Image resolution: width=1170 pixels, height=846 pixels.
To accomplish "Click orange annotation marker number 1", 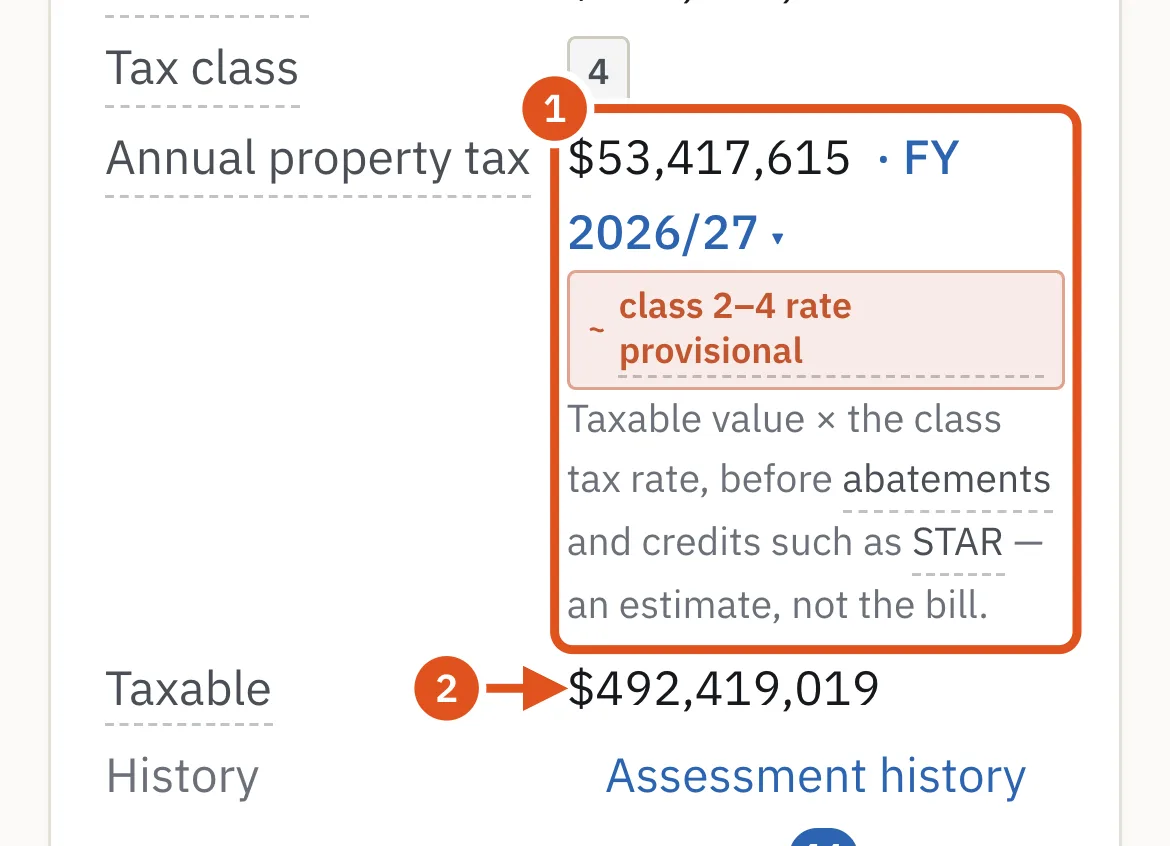I will (x=554, y=109).
